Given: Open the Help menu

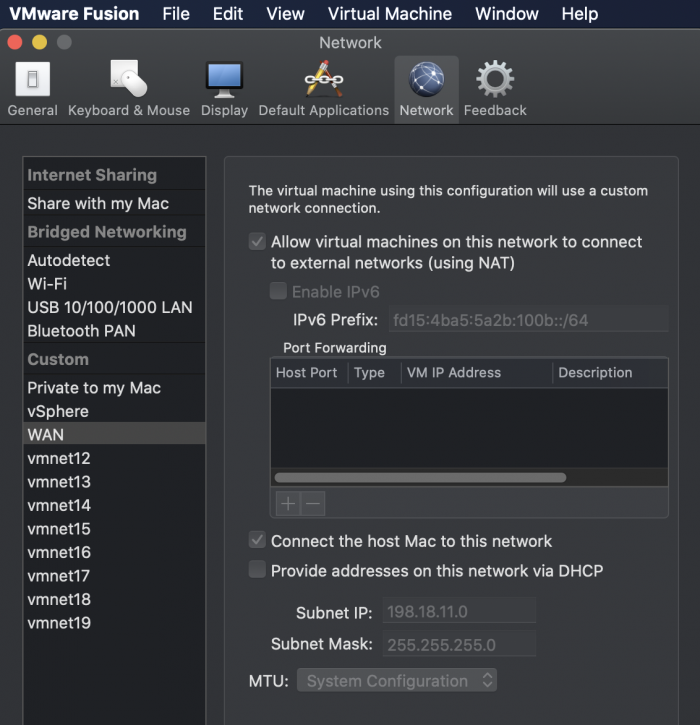Looking at the screenshot, I should (580, 14).
